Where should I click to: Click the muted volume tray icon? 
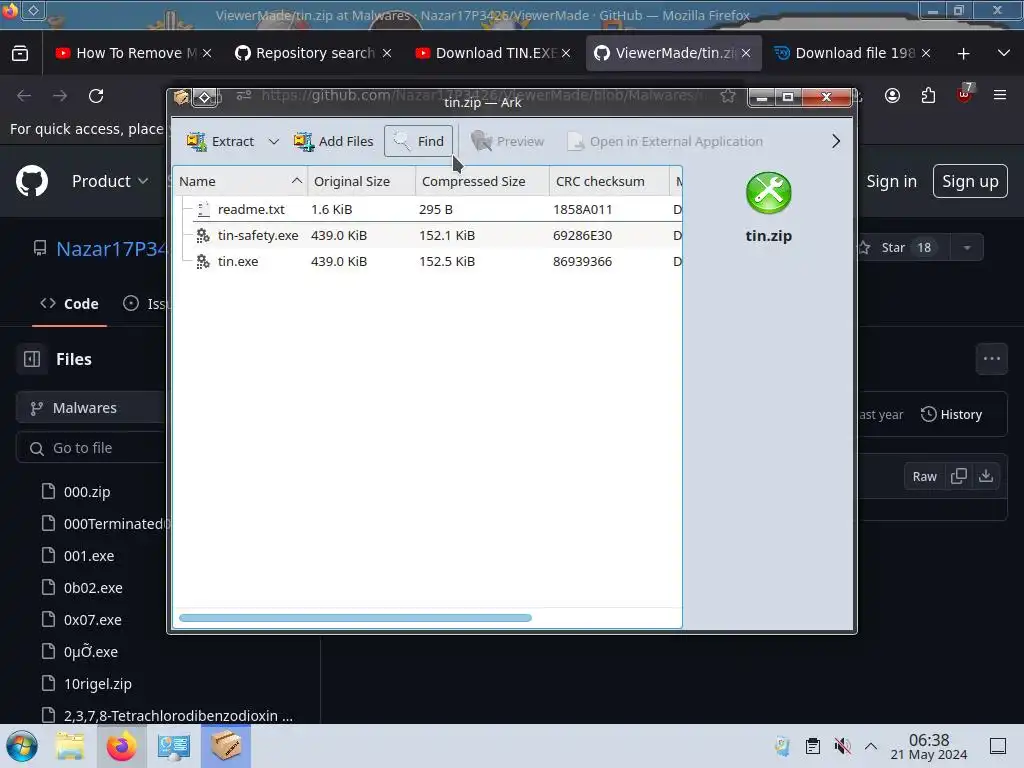coord(842,746)
